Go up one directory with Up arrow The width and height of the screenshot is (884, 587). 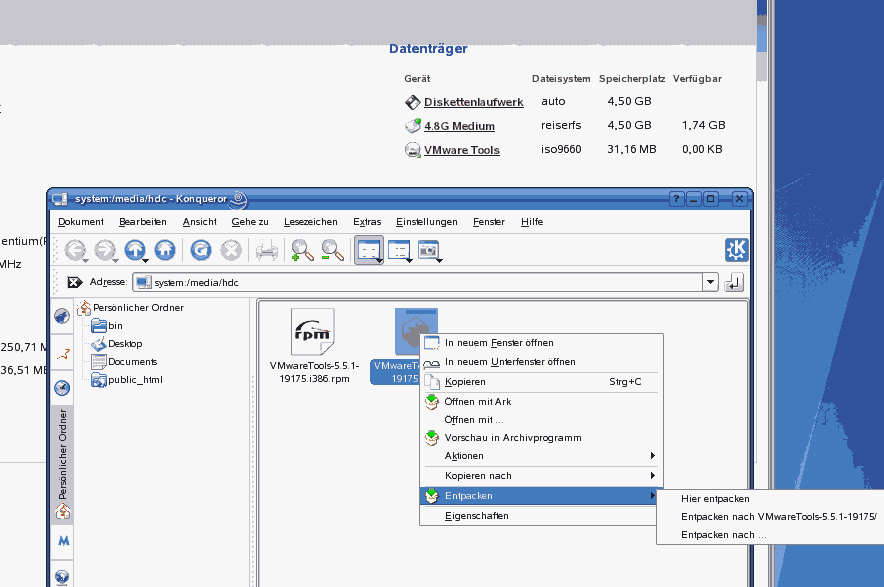click(135, 250)
